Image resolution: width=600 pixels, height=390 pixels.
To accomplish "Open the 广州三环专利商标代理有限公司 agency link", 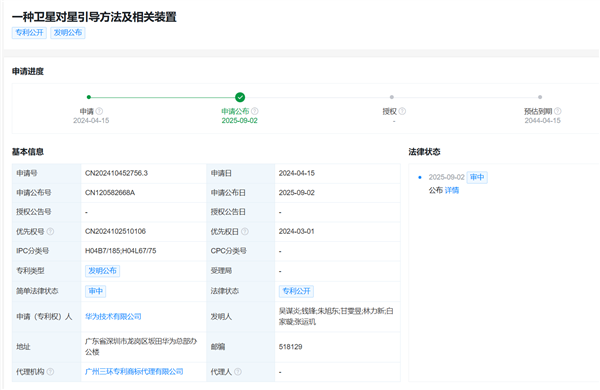I will pos(134,372).
